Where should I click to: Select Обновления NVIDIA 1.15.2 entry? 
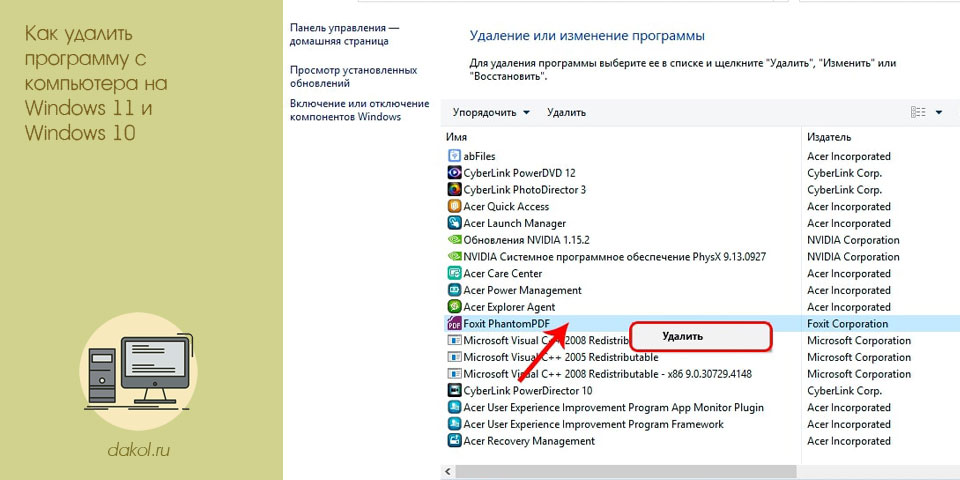coord(527,240)
